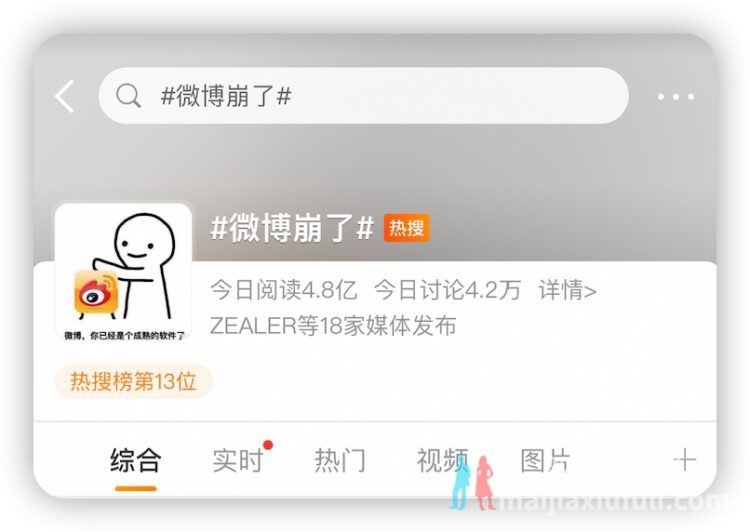The image size is (750, 532).
Task: Switch to the 视频 tab
Action: pyautogui.click(x=442, y=461)
